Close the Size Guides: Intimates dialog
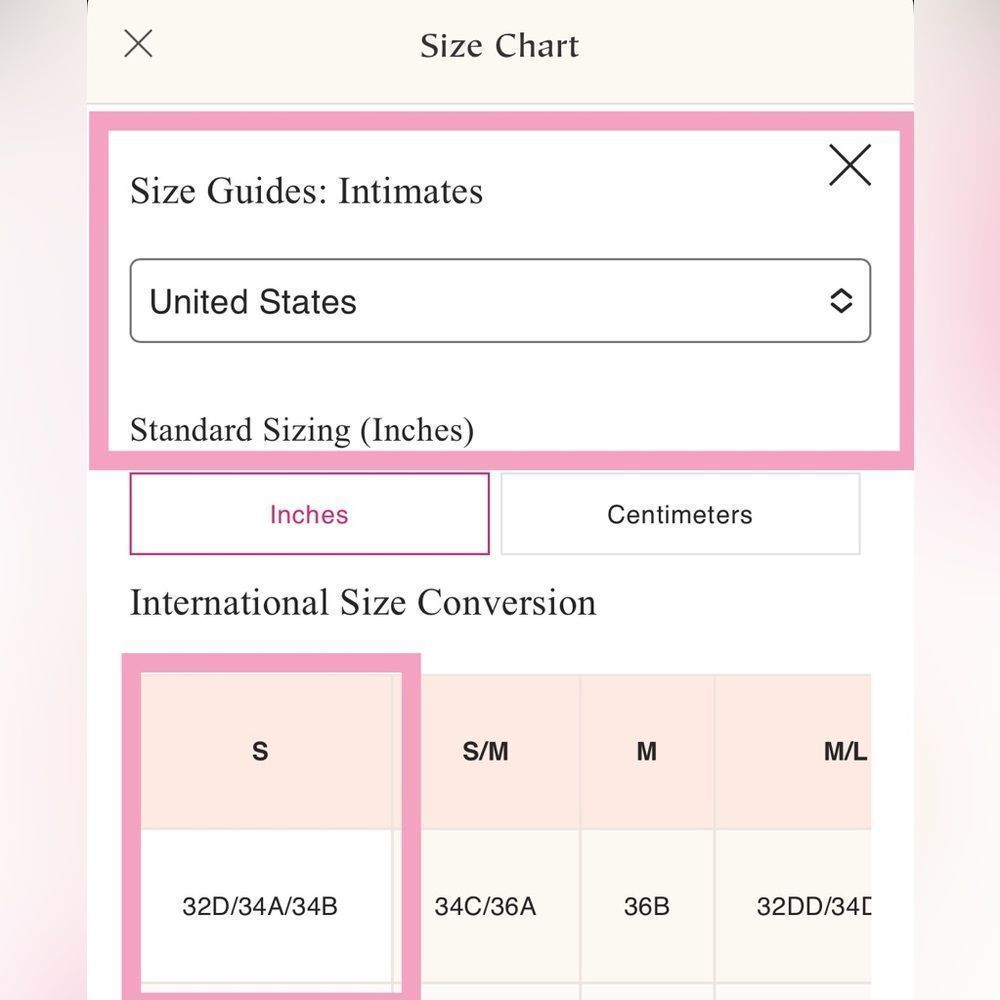The width and height of the screenshot is (1000, 1000). click(849, 165)
